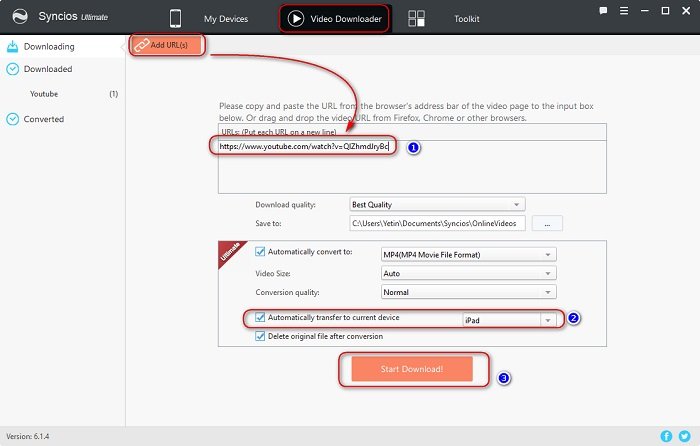
Task: Open the Conversion quality Normal dropdown
Action: (x=469, y=292)
